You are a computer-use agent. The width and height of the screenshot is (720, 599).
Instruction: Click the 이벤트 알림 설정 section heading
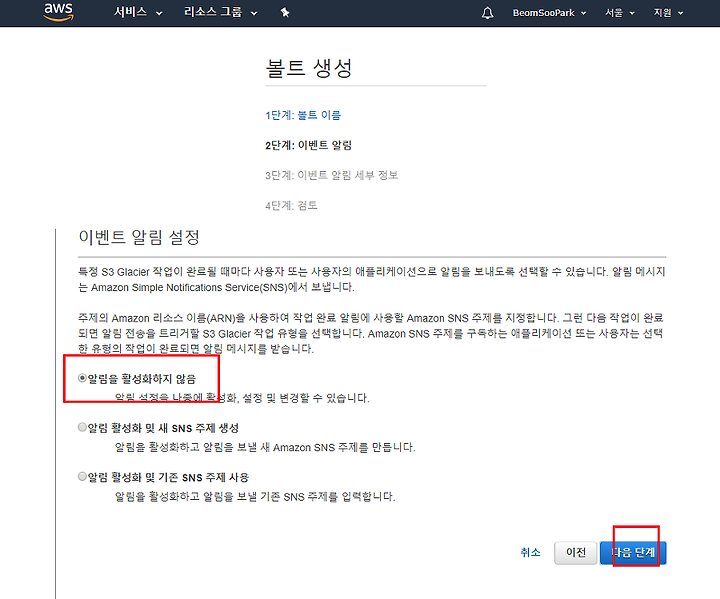[139, 237]
